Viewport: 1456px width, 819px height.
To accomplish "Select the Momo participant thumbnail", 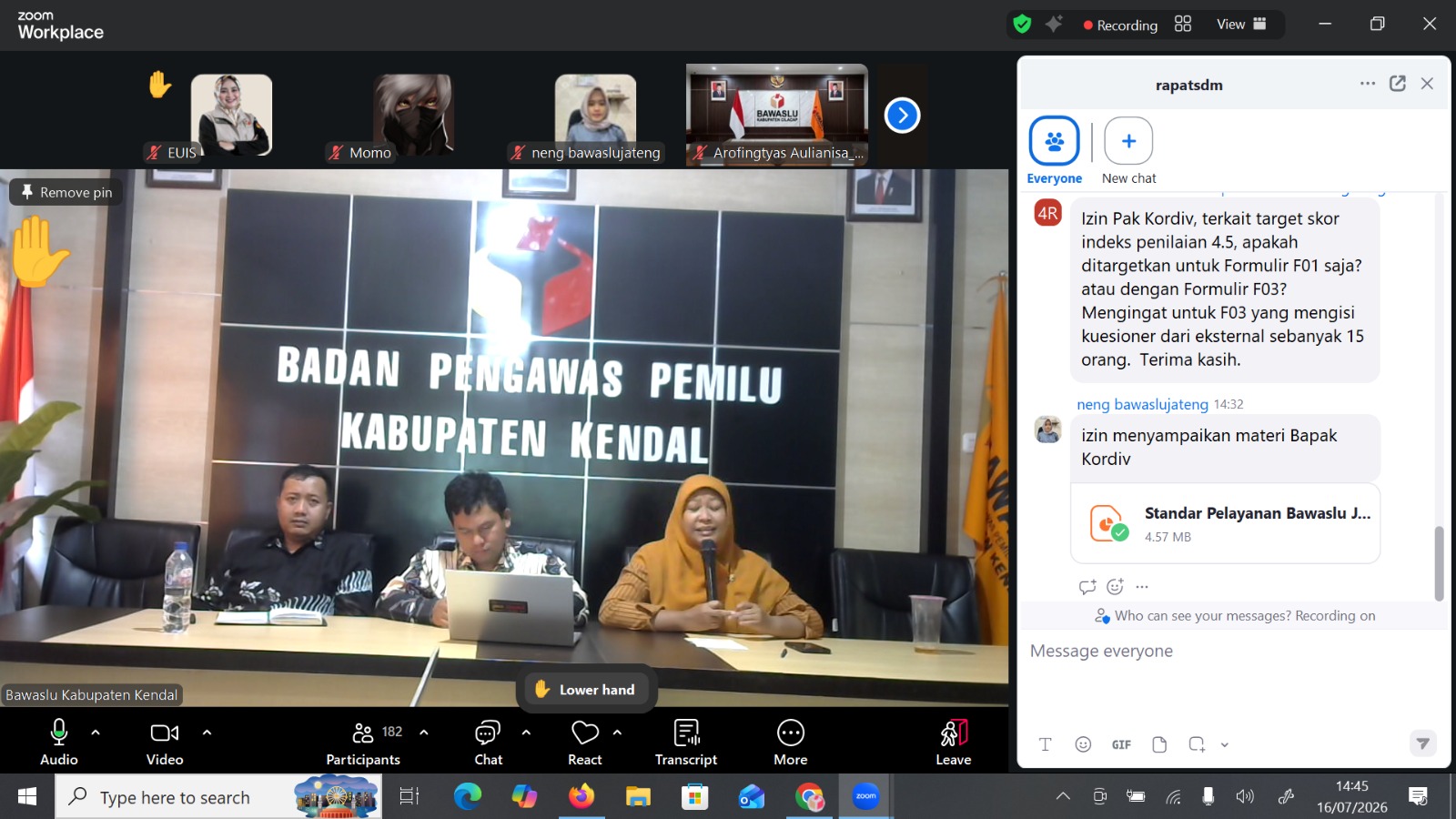I will coord(413,116).
